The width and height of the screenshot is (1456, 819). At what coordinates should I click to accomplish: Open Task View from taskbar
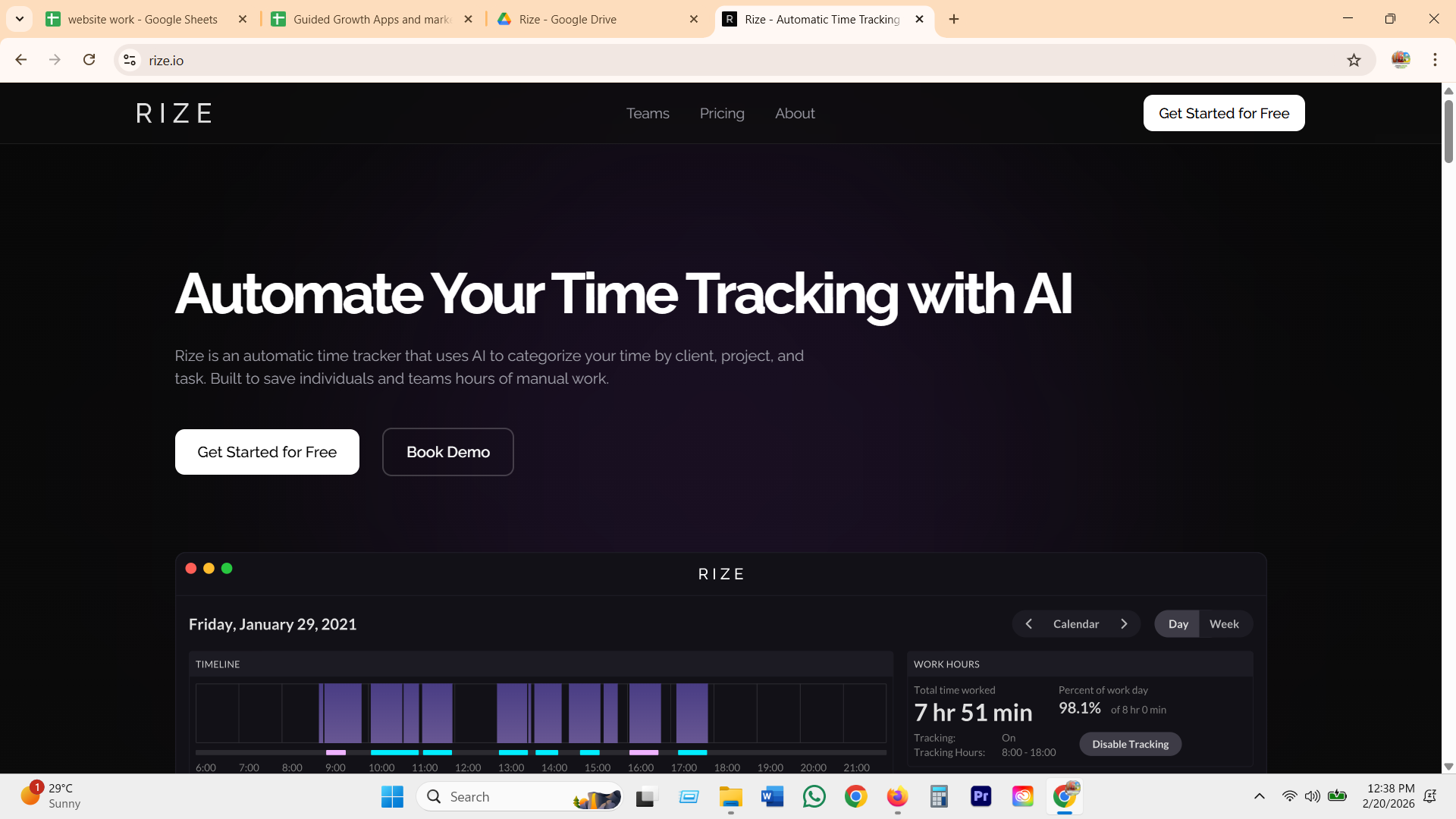pyautogui.click(x=646, y=797)
